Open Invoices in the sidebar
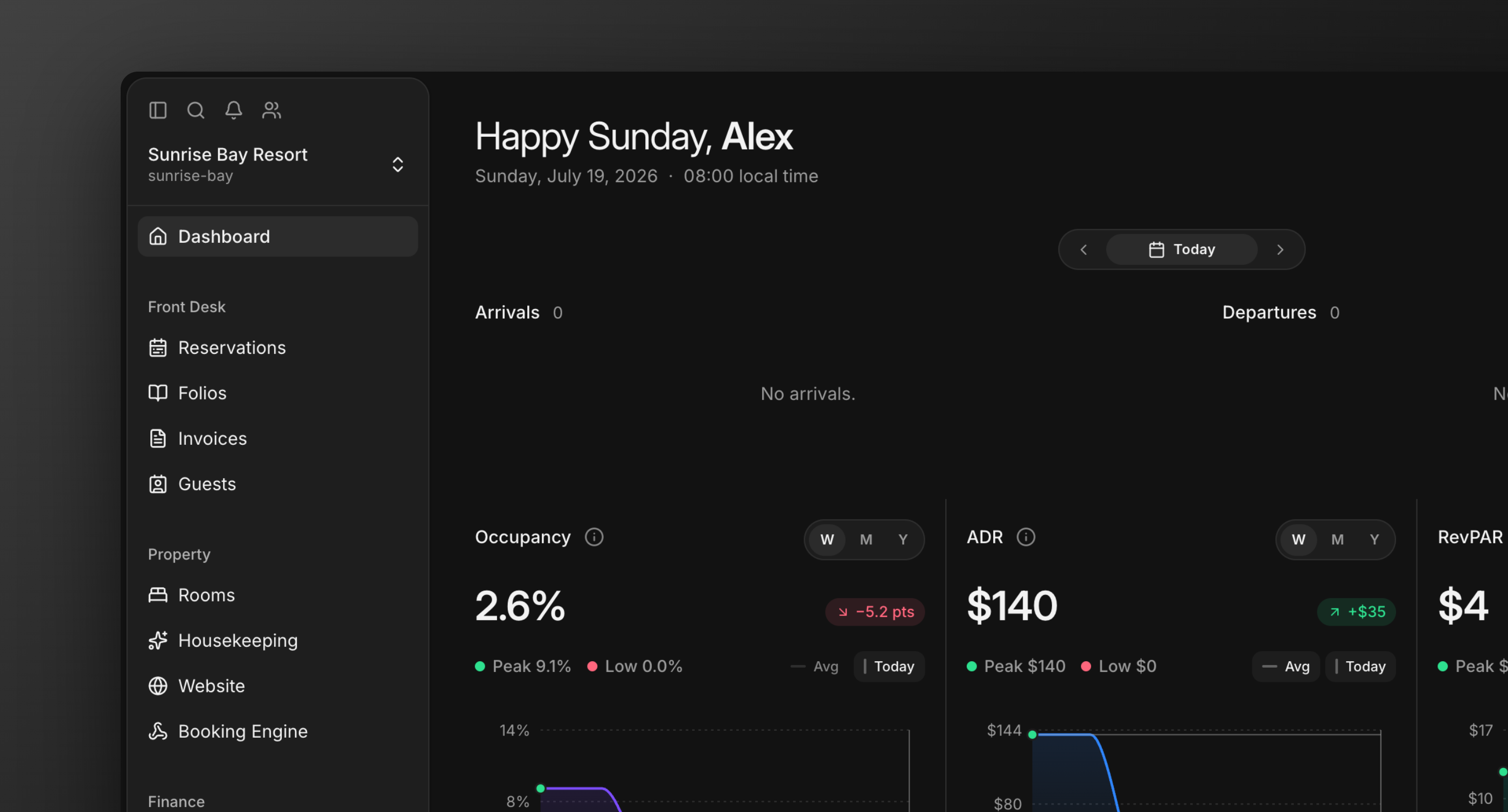The image size is (1508, 812). click(277, 438)
